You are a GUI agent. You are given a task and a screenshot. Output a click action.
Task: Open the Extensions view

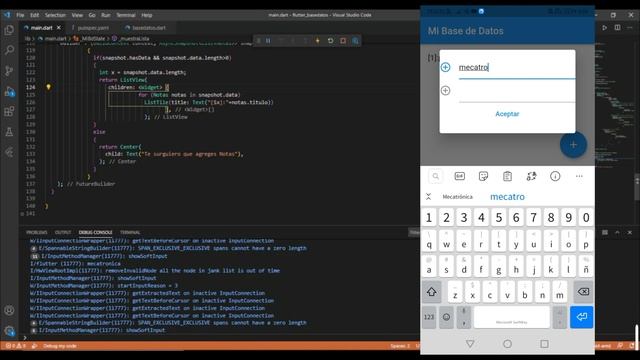9,111
